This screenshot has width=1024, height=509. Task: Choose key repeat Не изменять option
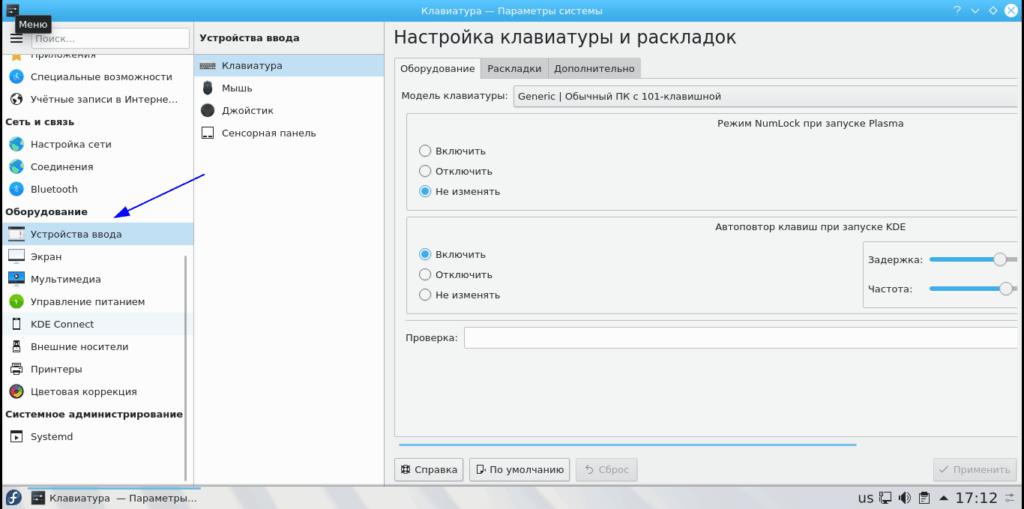[425, 295]
